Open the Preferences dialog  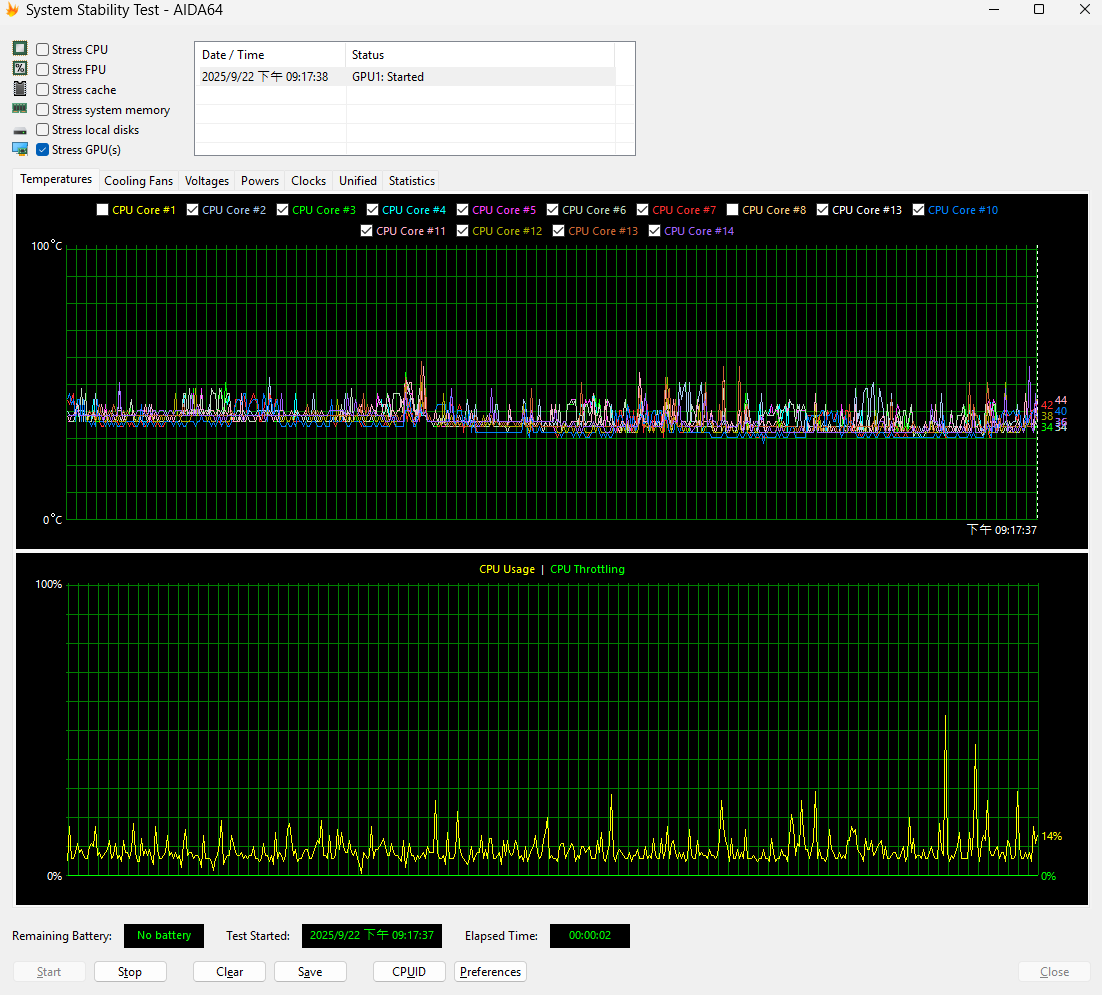point(490,972)
